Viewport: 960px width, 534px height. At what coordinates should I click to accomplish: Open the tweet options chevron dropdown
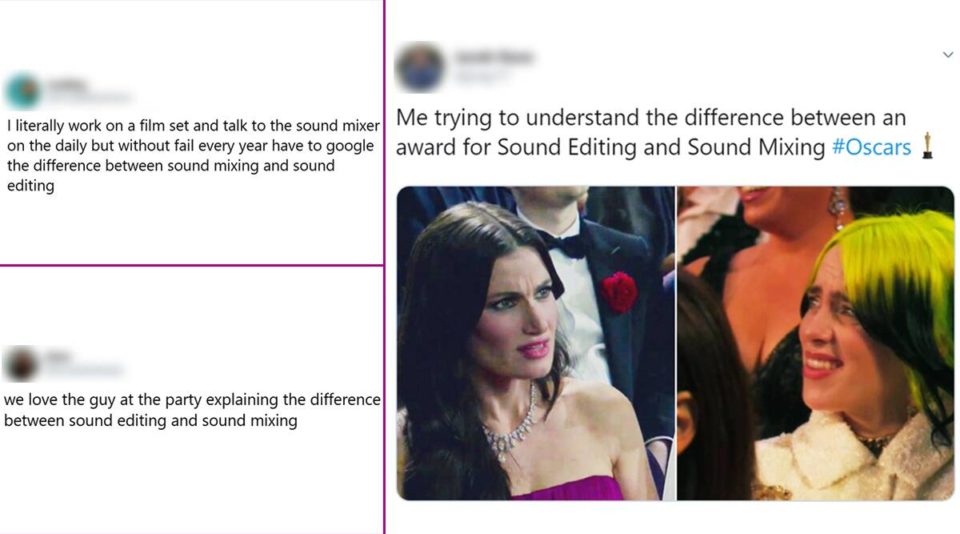coord(948,55)
